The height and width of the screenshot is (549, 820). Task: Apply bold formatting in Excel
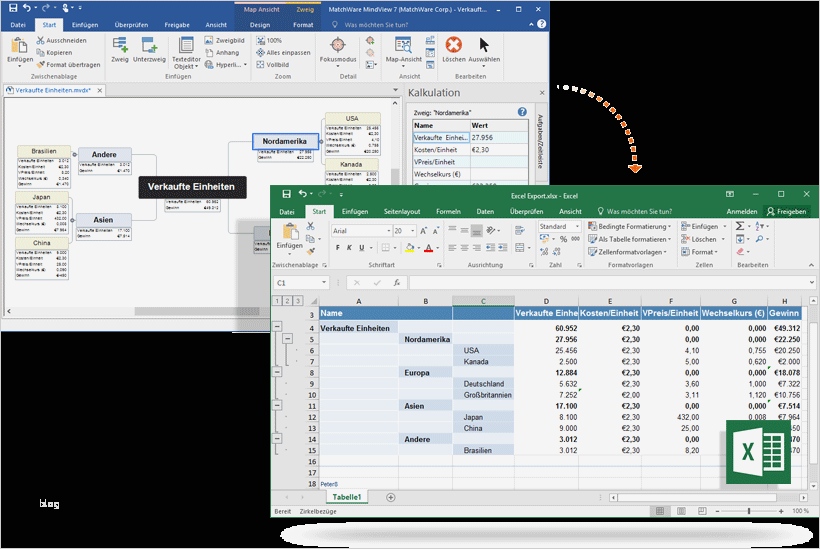click(x=337, y=248)
